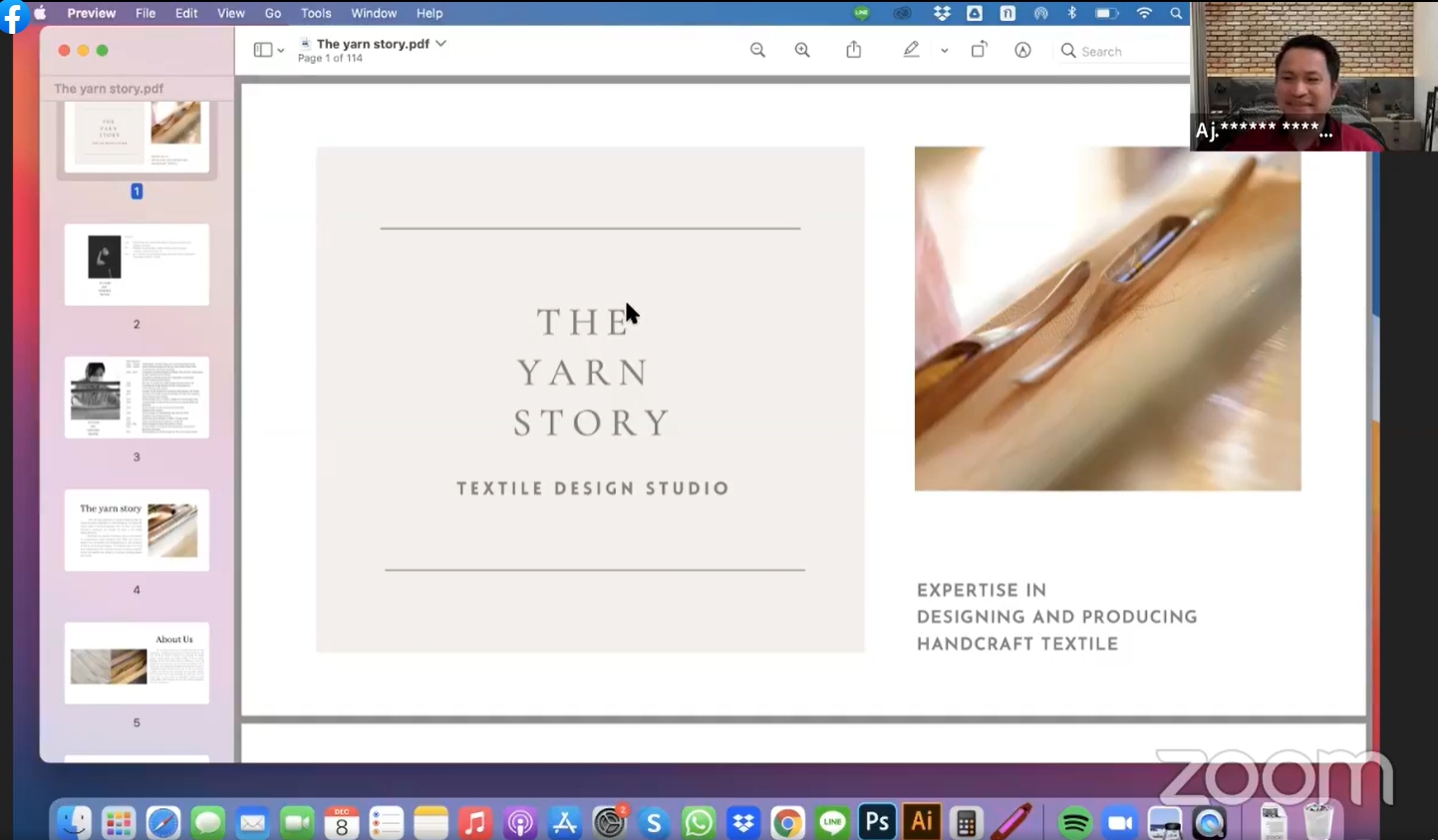Select page 4 thumbnail The yarn story
The image size is (1438, 840).
[x=137, y=529]
